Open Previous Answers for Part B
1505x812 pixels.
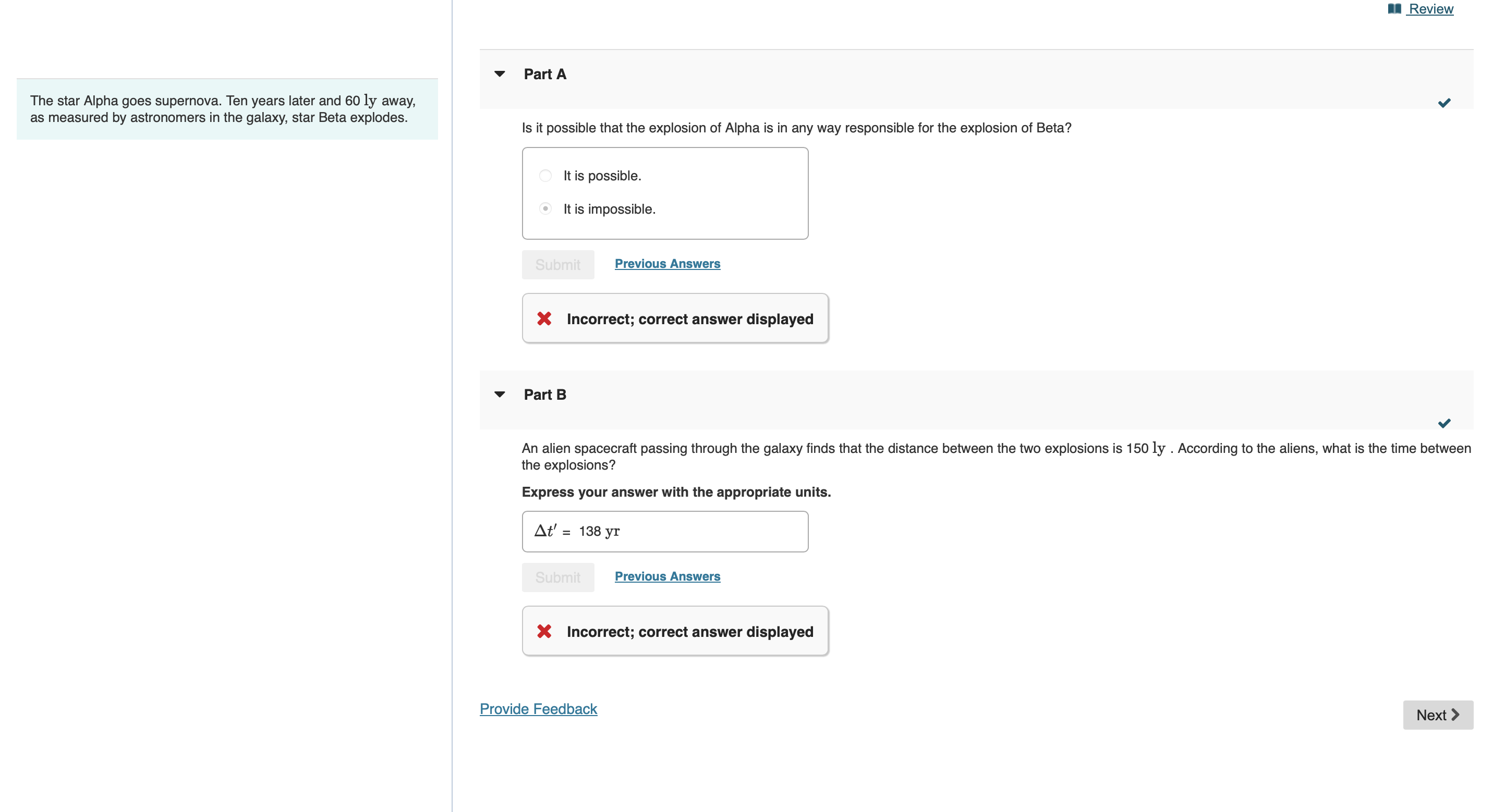(667, 577)
